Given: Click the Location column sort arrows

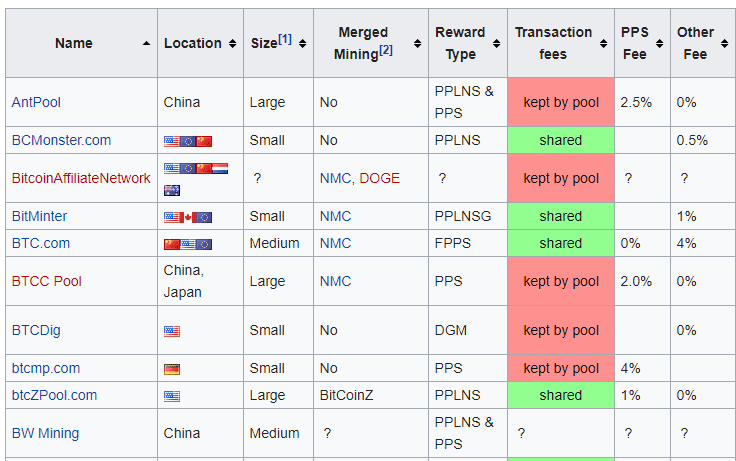Looking at the screenshot, I should click(232, 44).
